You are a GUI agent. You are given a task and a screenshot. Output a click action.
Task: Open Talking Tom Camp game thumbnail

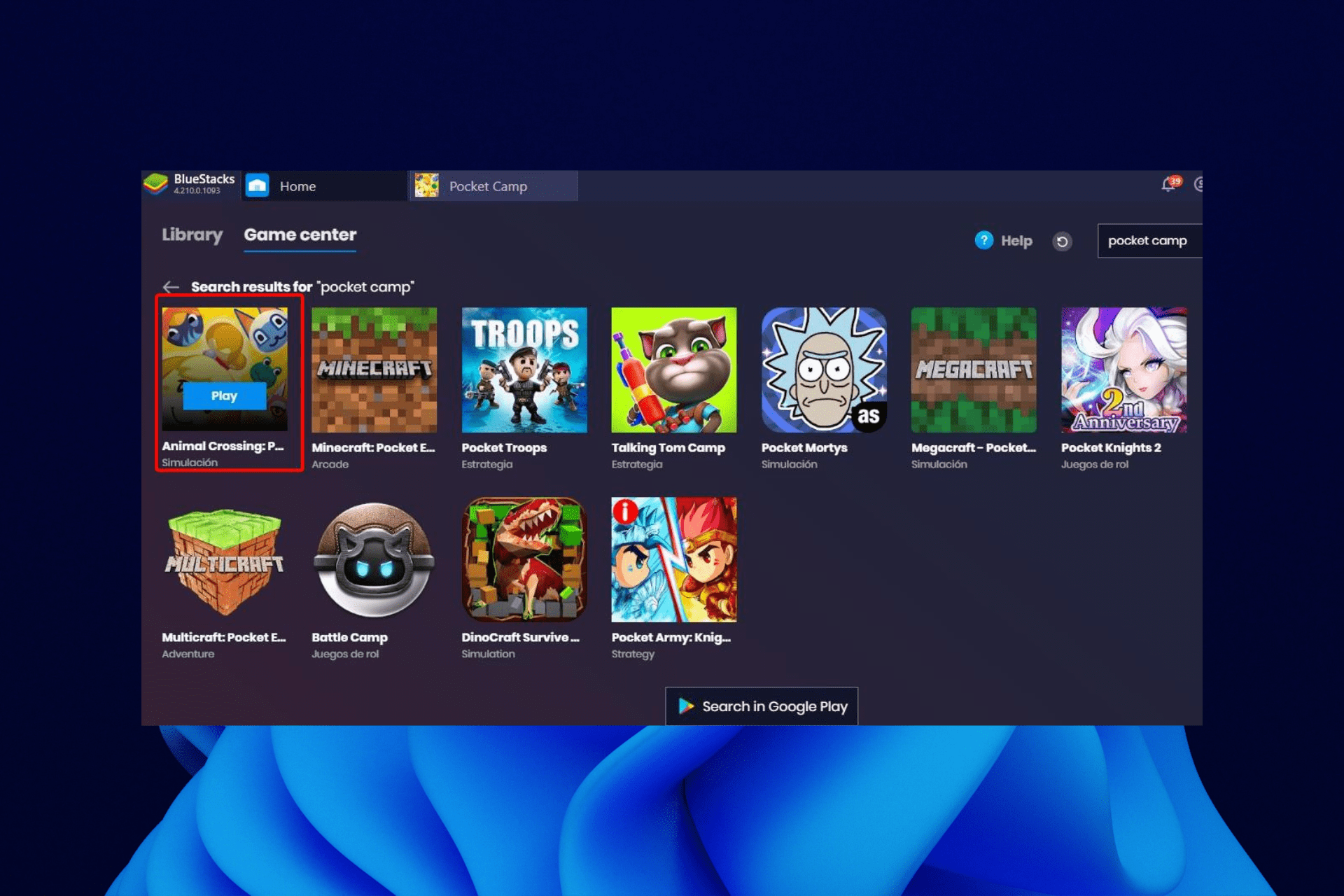(674, 370)
